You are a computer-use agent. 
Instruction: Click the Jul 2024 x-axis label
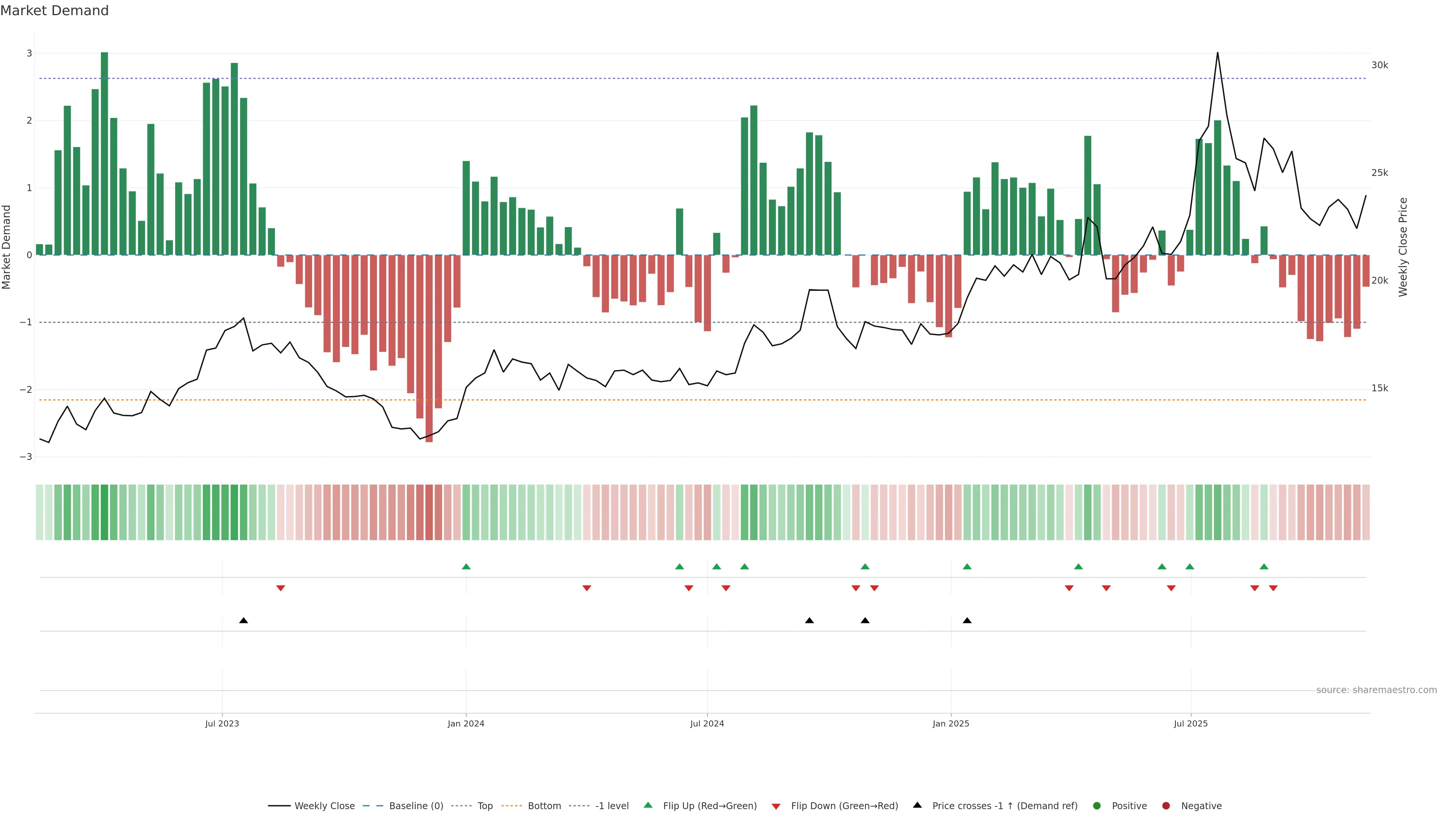click(706, 723)
